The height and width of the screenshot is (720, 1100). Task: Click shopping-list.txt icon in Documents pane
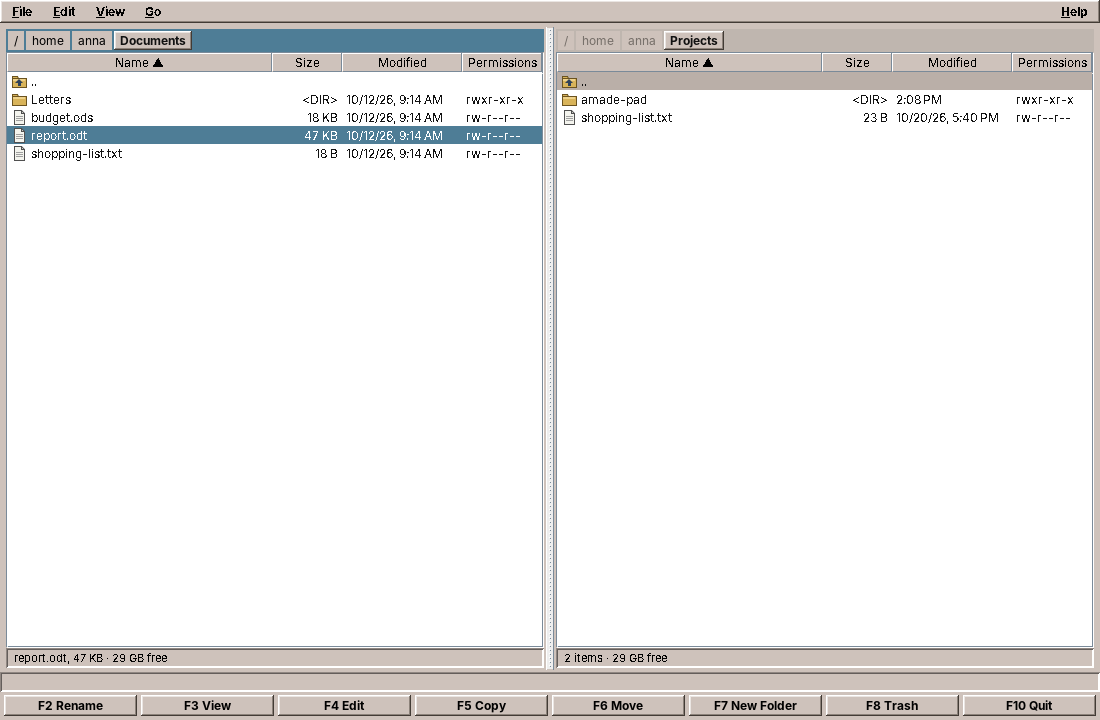pyautogui.click(x=20, y=154)
